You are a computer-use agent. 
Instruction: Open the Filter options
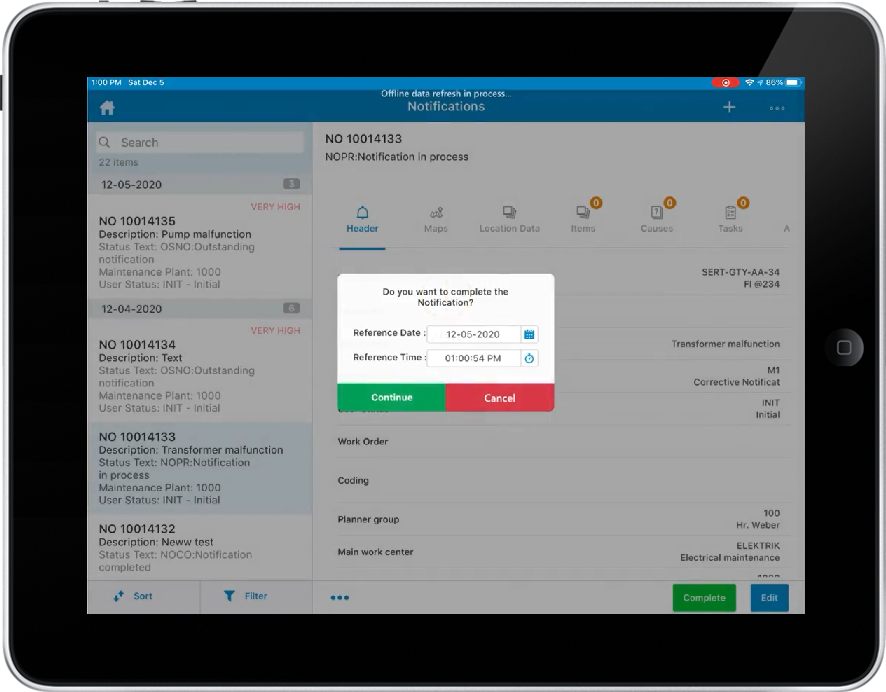[x=246, y=596]
